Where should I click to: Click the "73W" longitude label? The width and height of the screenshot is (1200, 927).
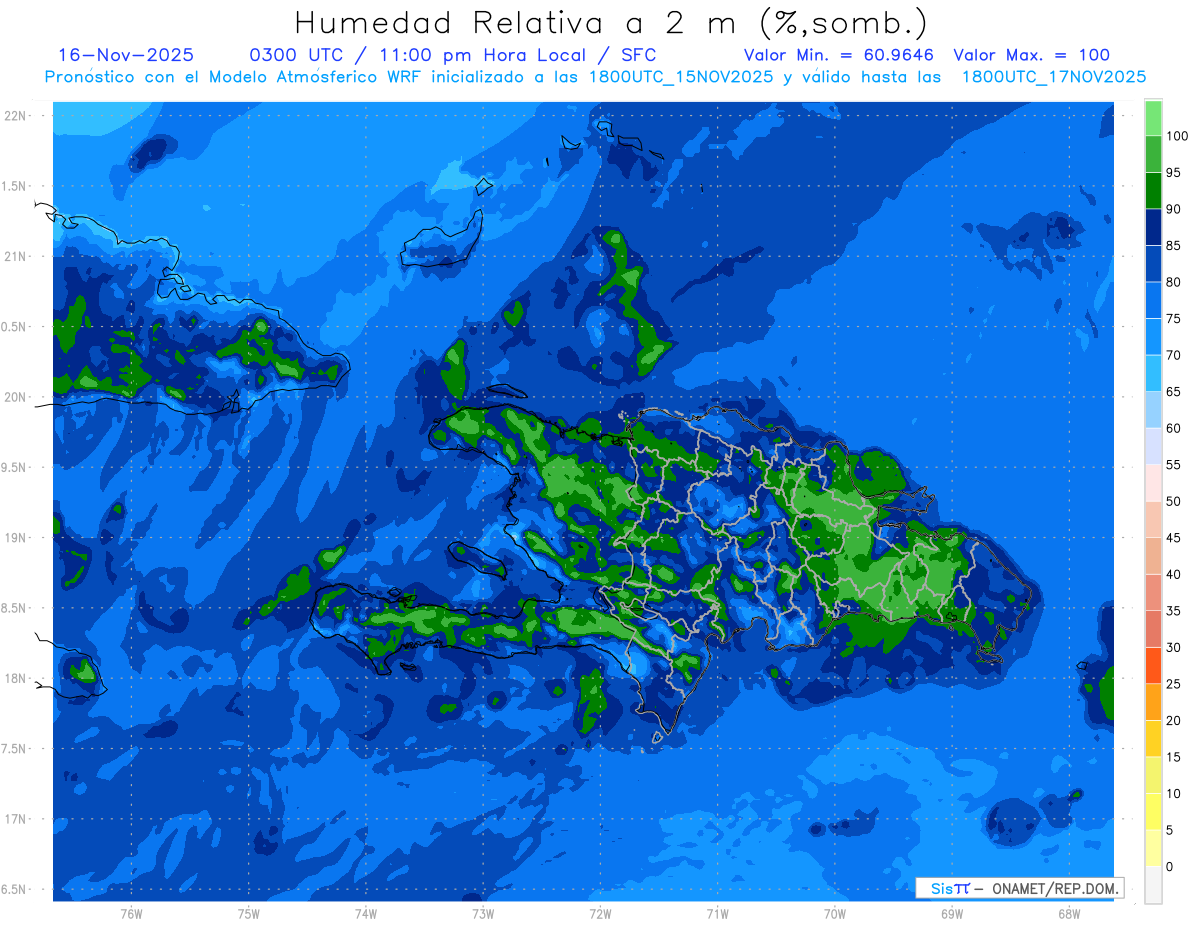click(x=483, y=914)
